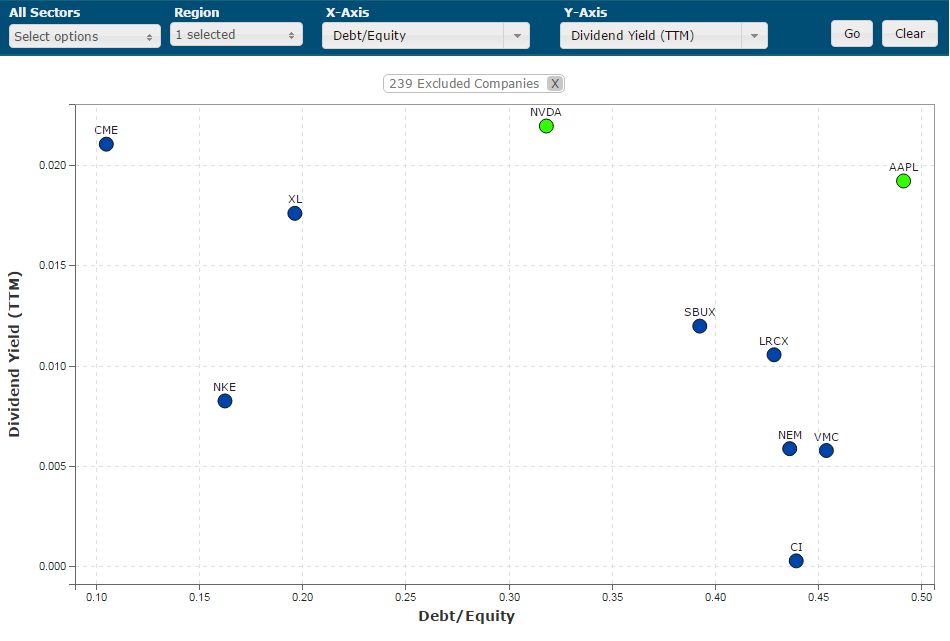Select the NKE data point
Screen dimensions: 950x641
[225, 401]
